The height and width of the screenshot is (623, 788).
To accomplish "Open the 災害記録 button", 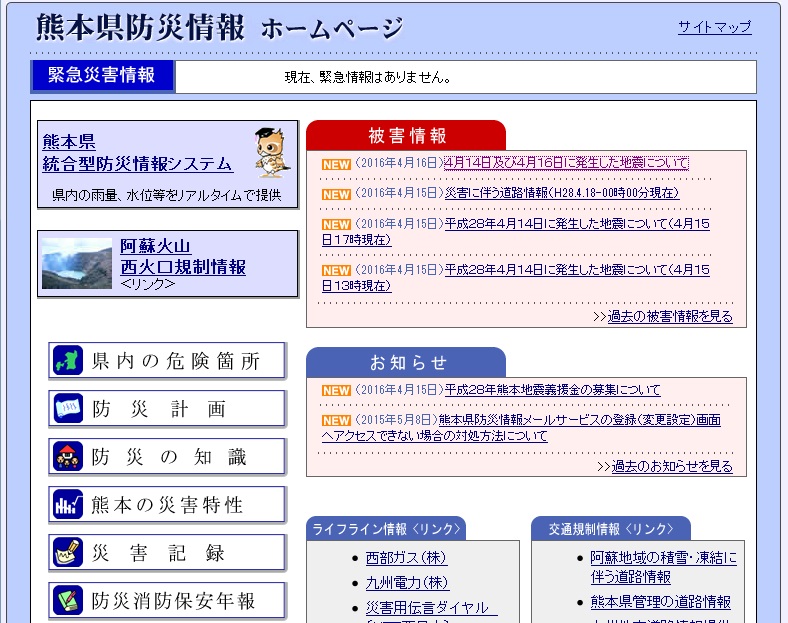I will point(167,553).
